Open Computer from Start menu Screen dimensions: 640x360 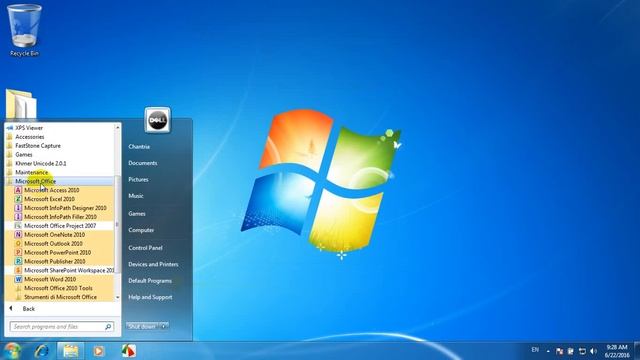141,230
